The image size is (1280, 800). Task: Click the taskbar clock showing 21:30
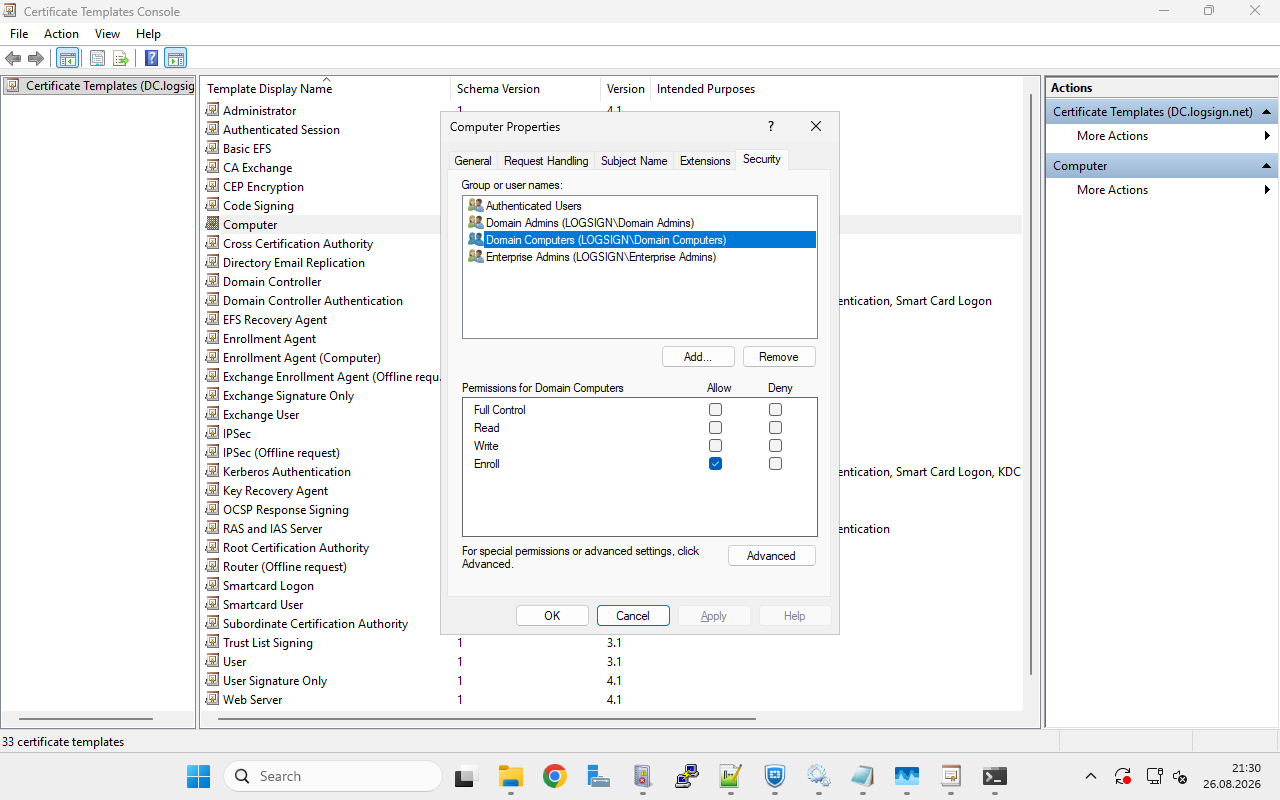pyautogui.click(x=1232, y=776)
